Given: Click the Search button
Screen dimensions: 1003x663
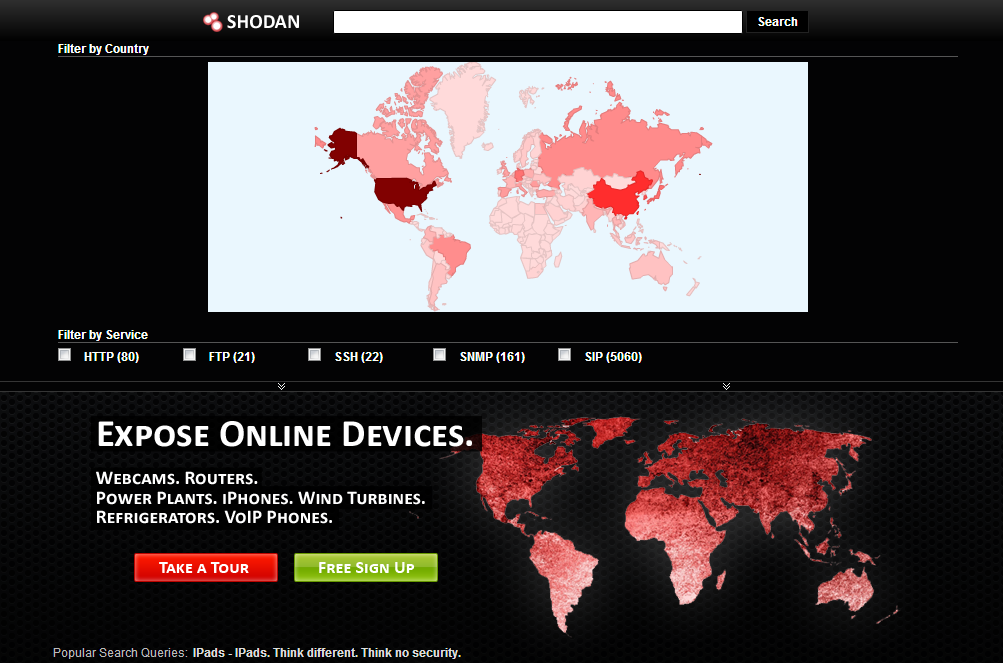Looking at the screenshot, I should tap(777, 22).
